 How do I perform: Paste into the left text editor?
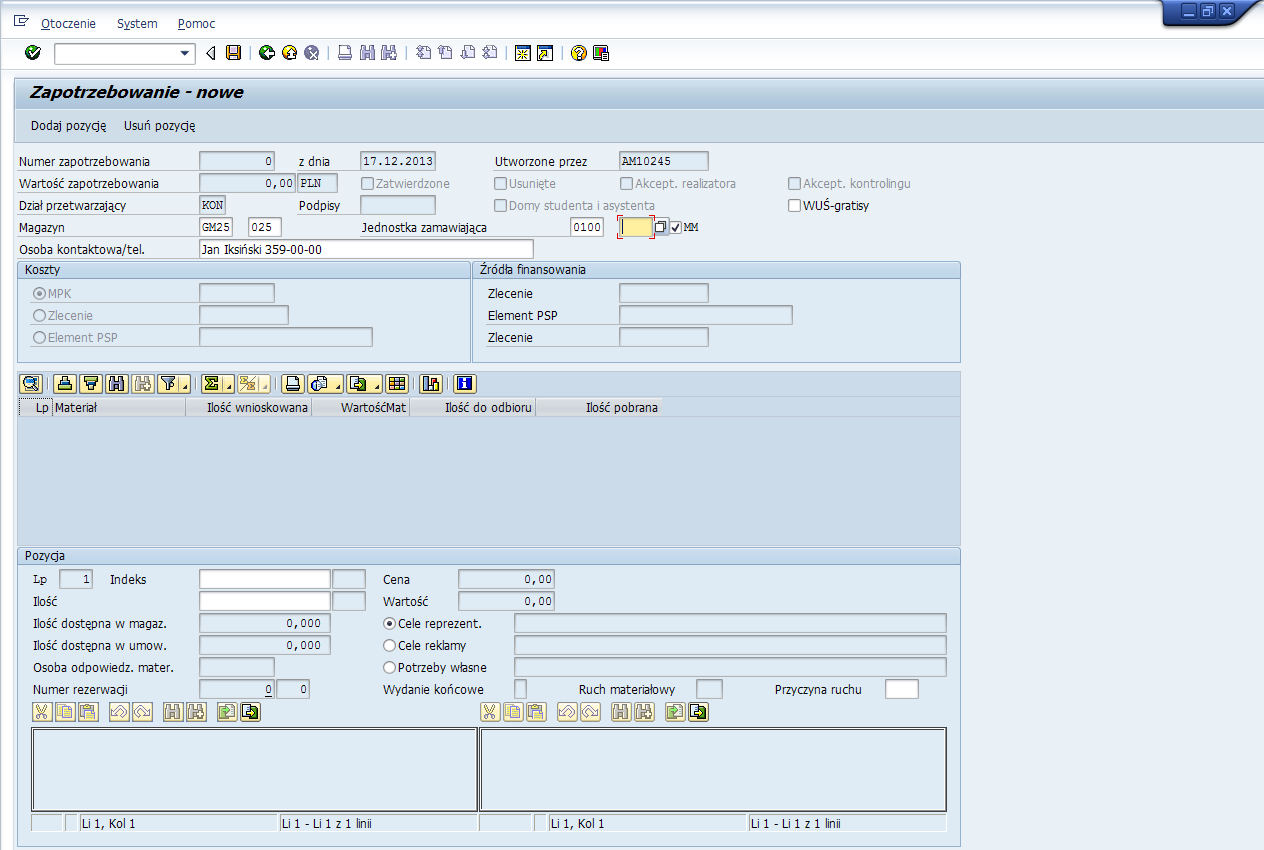pos(88,712)
